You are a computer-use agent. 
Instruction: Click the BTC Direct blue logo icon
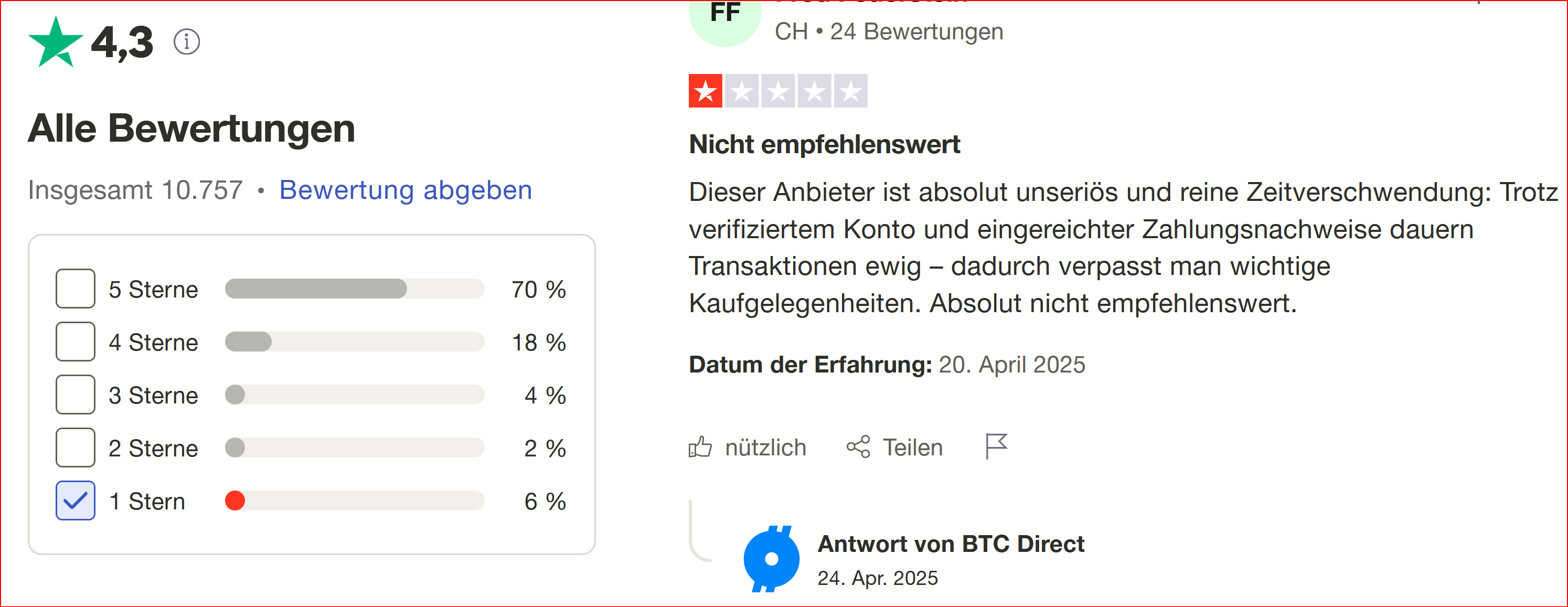771,558
